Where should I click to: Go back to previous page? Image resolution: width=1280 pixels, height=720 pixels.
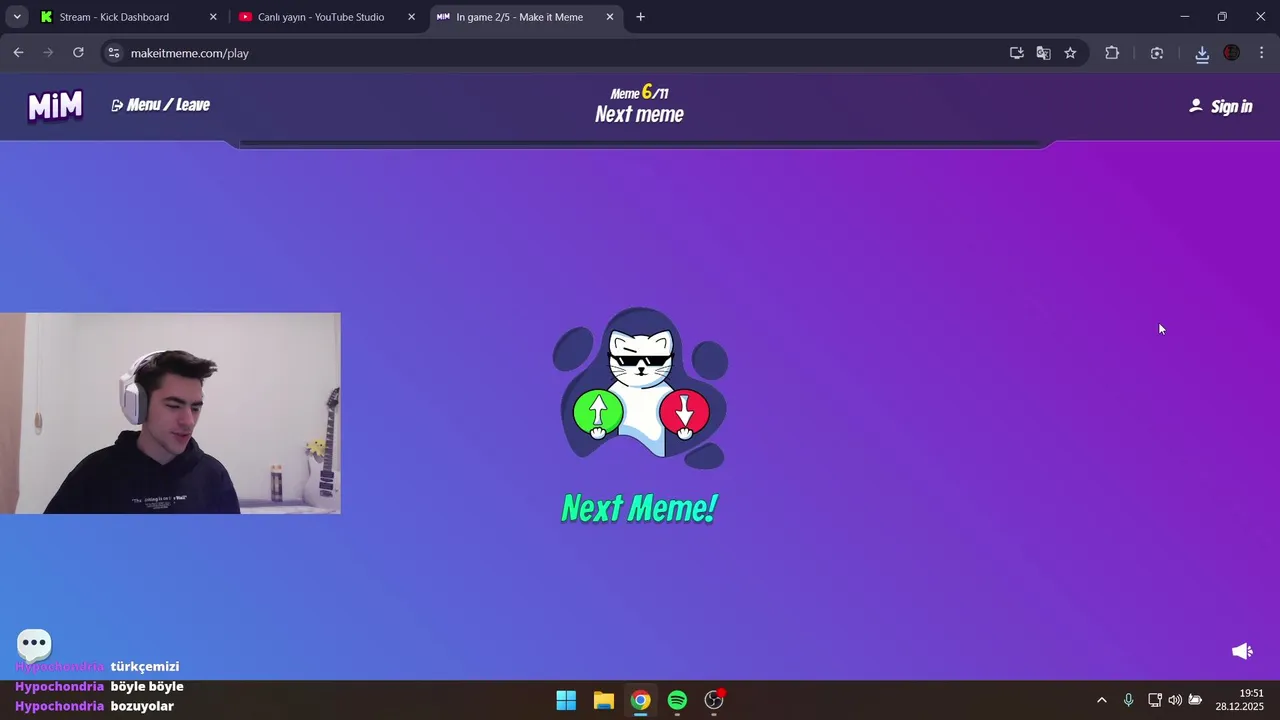[x=18, y=53]
